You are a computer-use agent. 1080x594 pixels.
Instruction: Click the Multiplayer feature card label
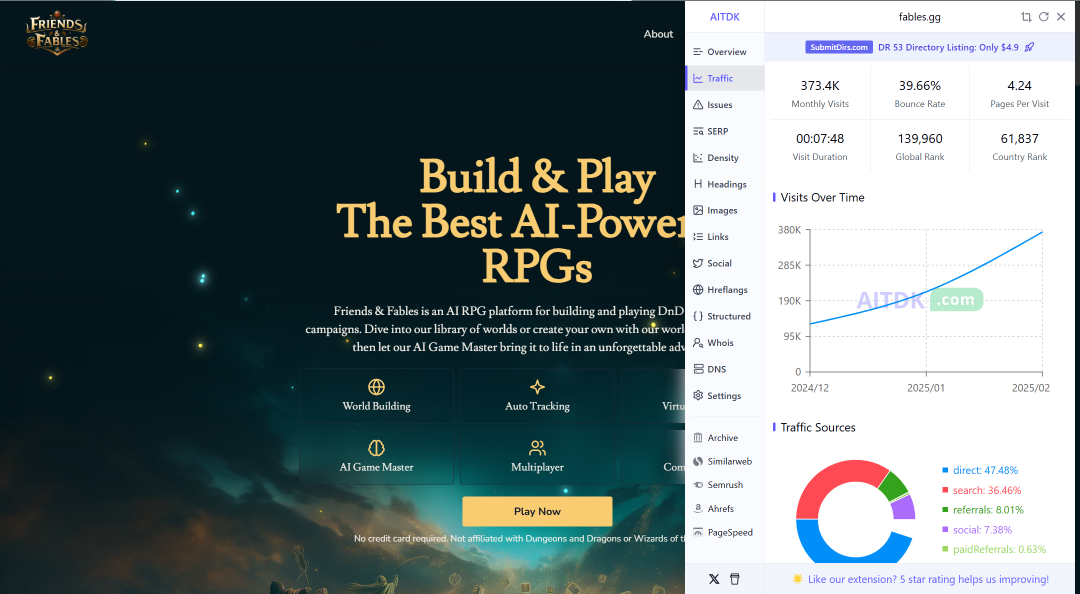(537, 467)
